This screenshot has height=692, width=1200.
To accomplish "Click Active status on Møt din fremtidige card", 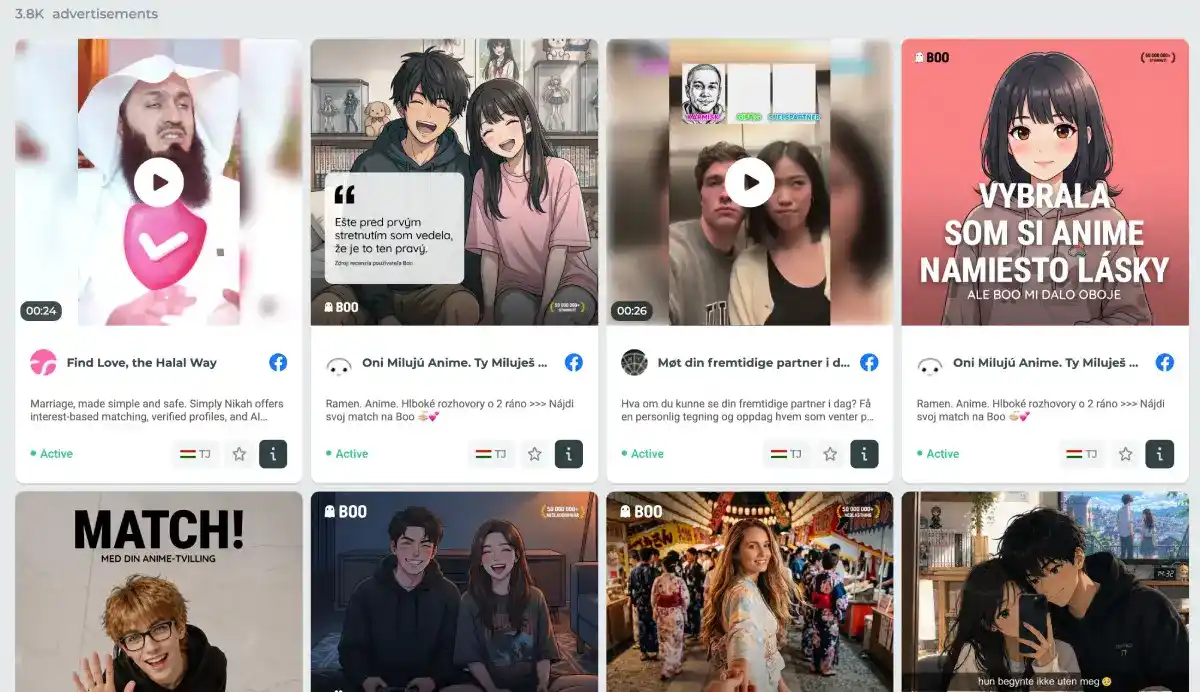I will click(x=643, y=454).
